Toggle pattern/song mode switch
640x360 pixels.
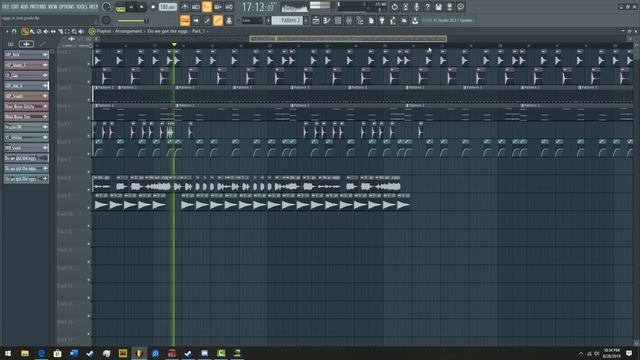point(121,7)
